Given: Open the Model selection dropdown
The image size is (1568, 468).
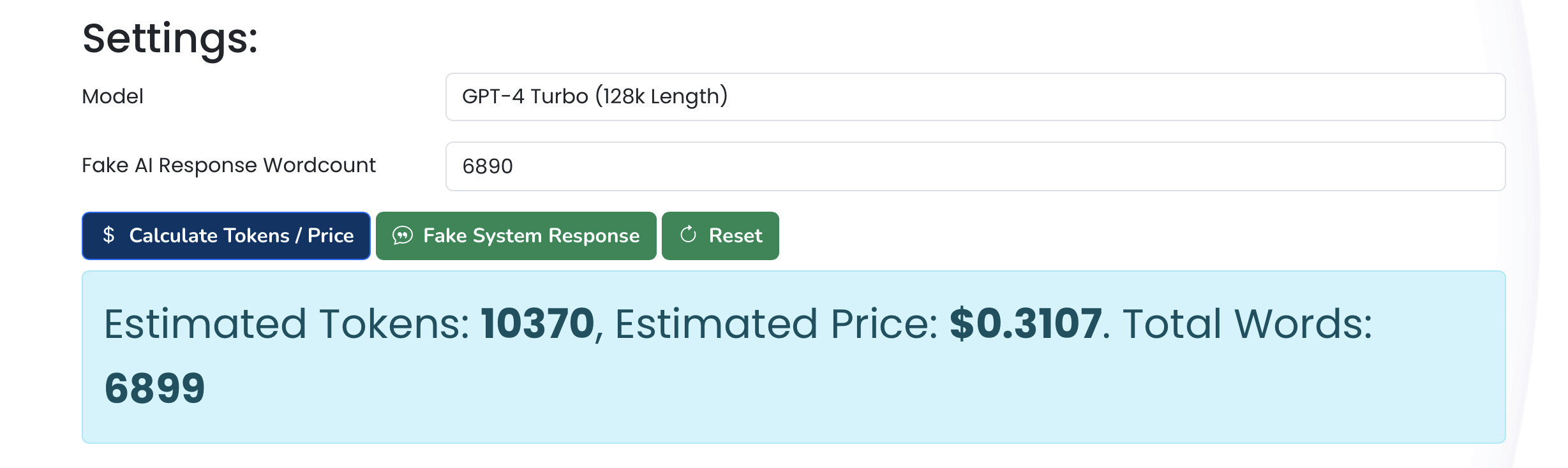Looking at the screenshot, I should (975, 97).
